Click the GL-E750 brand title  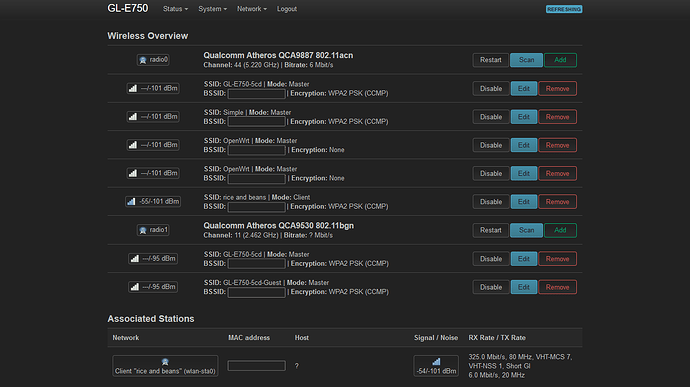click(x=128, y=8)
